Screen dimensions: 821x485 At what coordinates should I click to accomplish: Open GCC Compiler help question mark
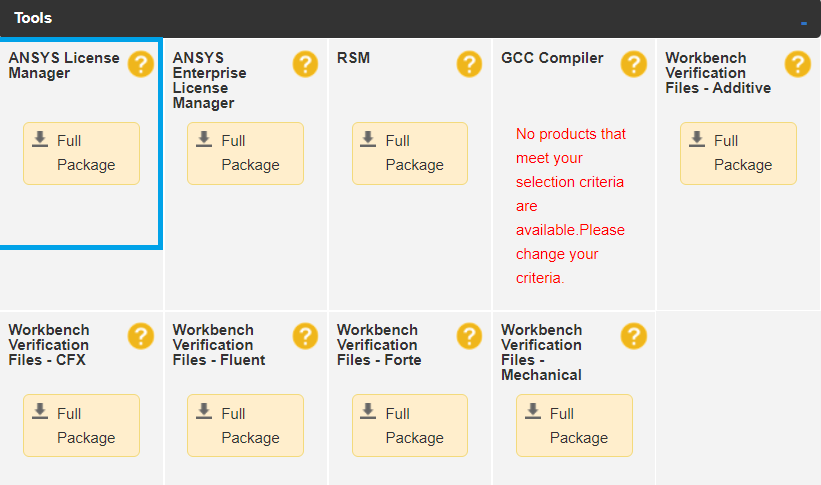tap(634, 64)
